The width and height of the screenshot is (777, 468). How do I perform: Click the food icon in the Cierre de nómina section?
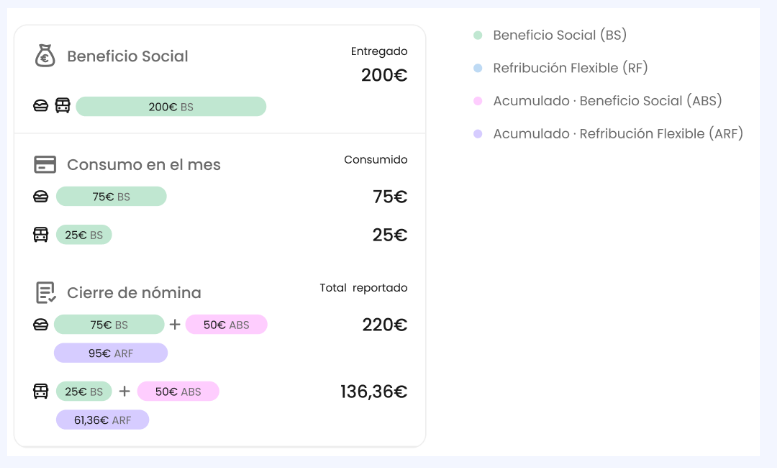(x=41, y=325)
